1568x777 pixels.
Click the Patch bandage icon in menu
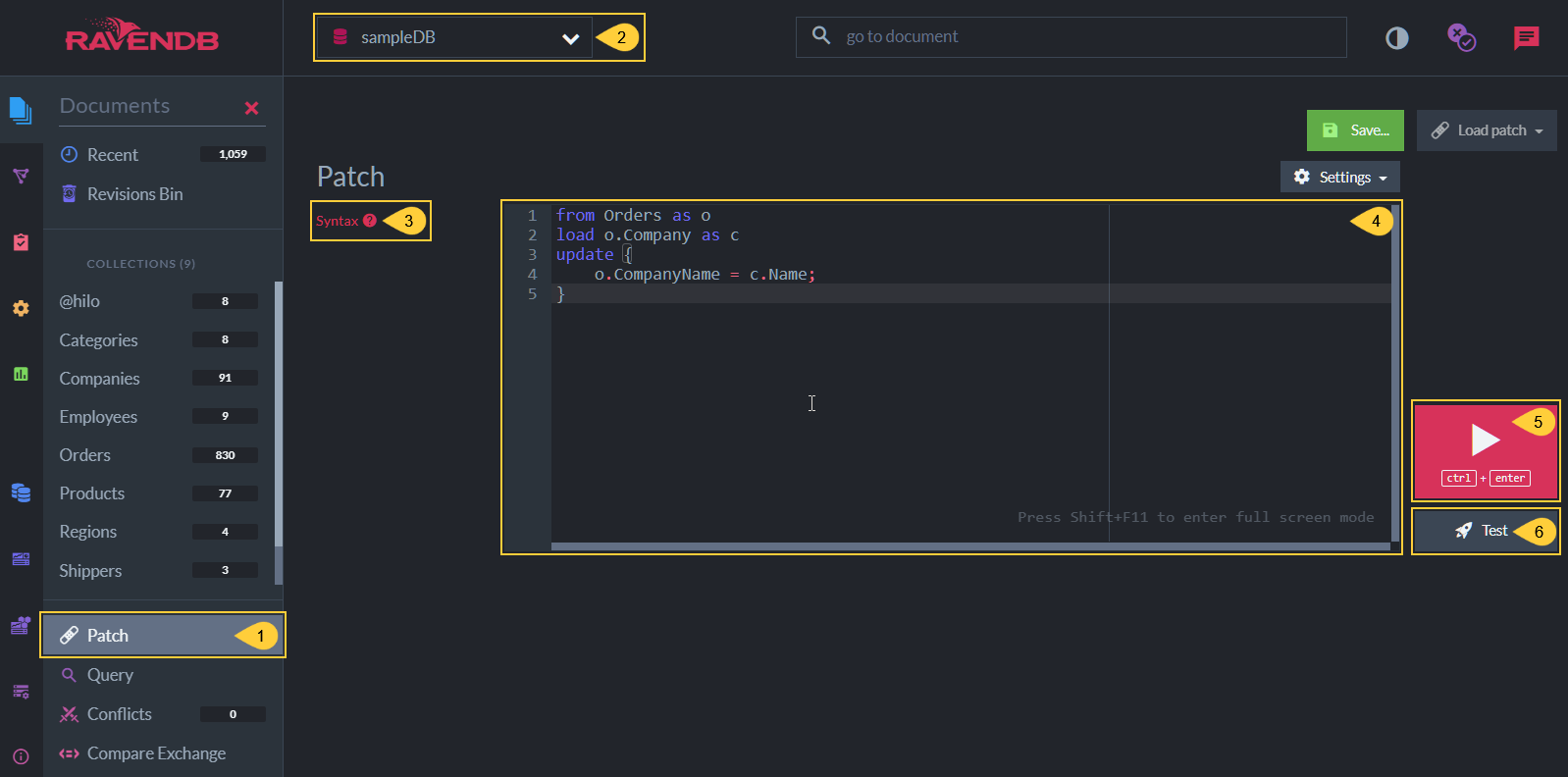point(69,636)
